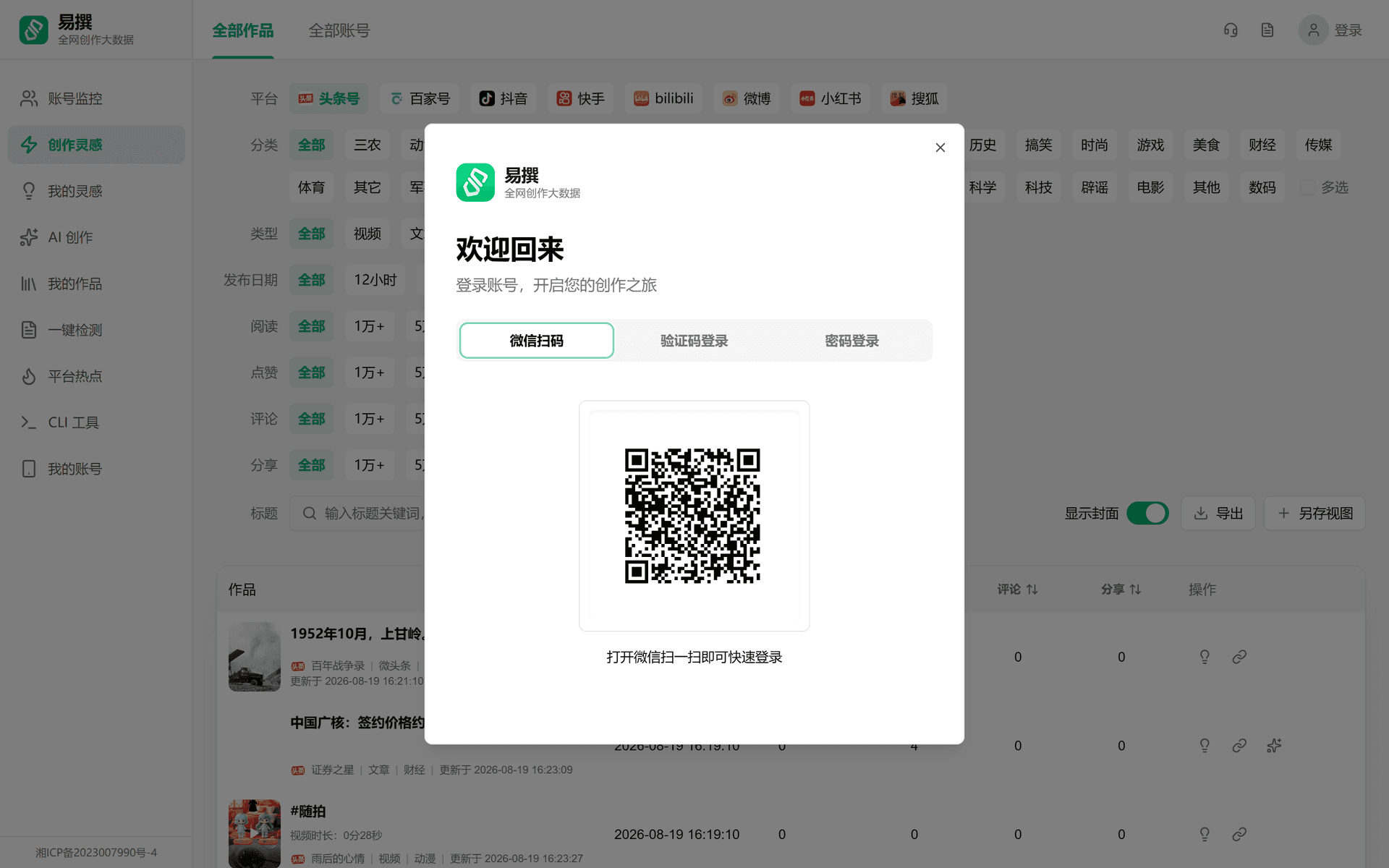This screenshot has width=1389, height=868.
Task: Select 12小时 publish date filter
Action: click(375, 280)
